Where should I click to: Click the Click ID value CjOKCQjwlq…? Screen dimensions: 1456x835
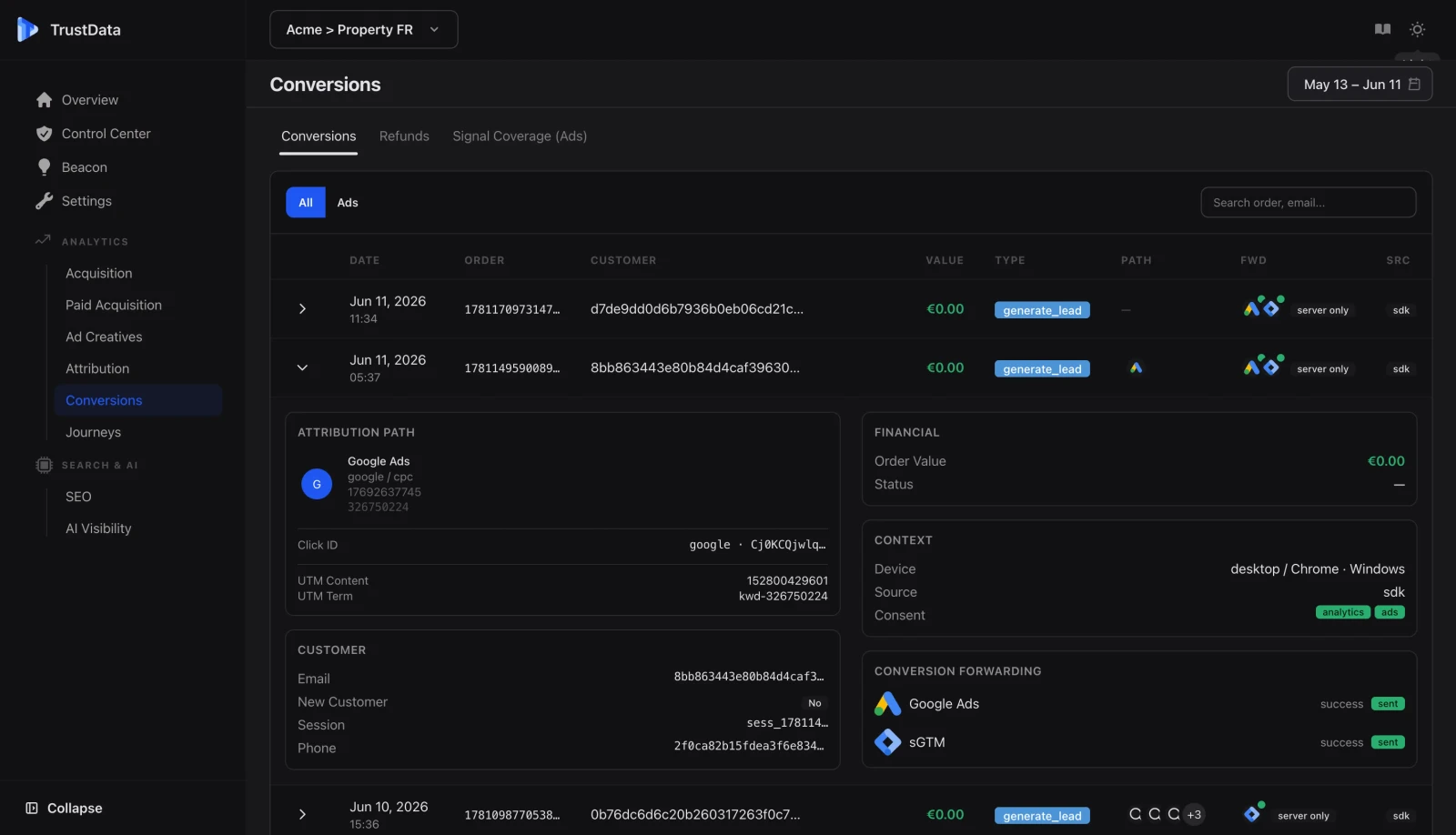(788, 545)
